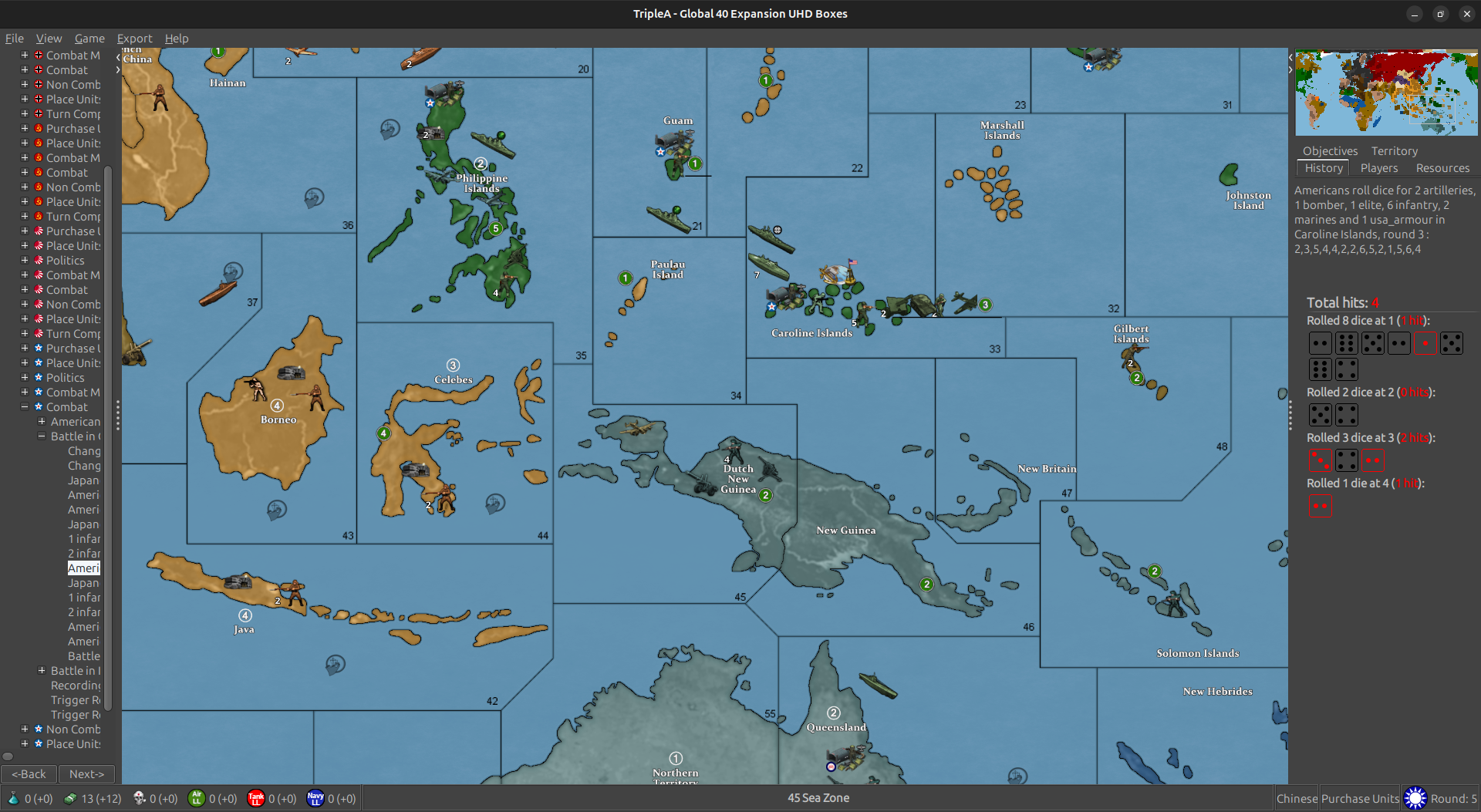Screen dimensions: 1481x812
Task: Collapse the expanded Combat tree node
Action: (x=24, y=406)
